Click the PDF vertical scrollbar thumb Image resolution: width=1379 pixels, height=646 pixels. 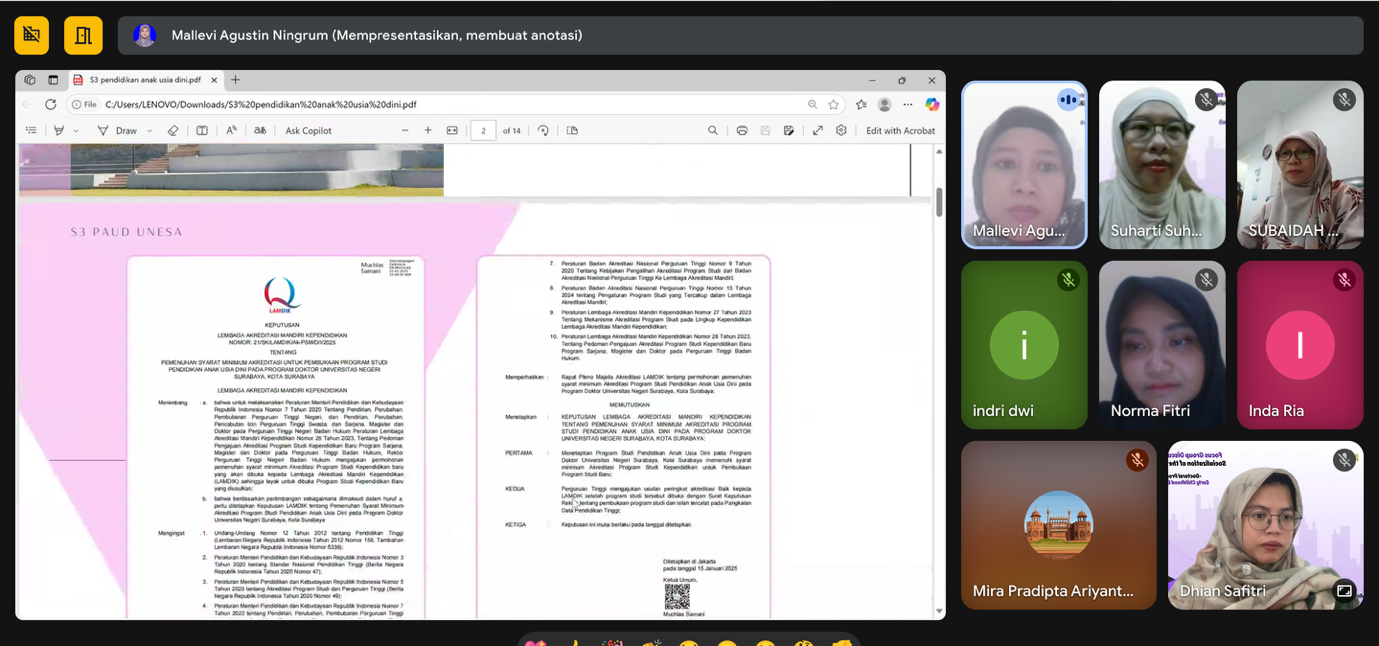[939, 201]
